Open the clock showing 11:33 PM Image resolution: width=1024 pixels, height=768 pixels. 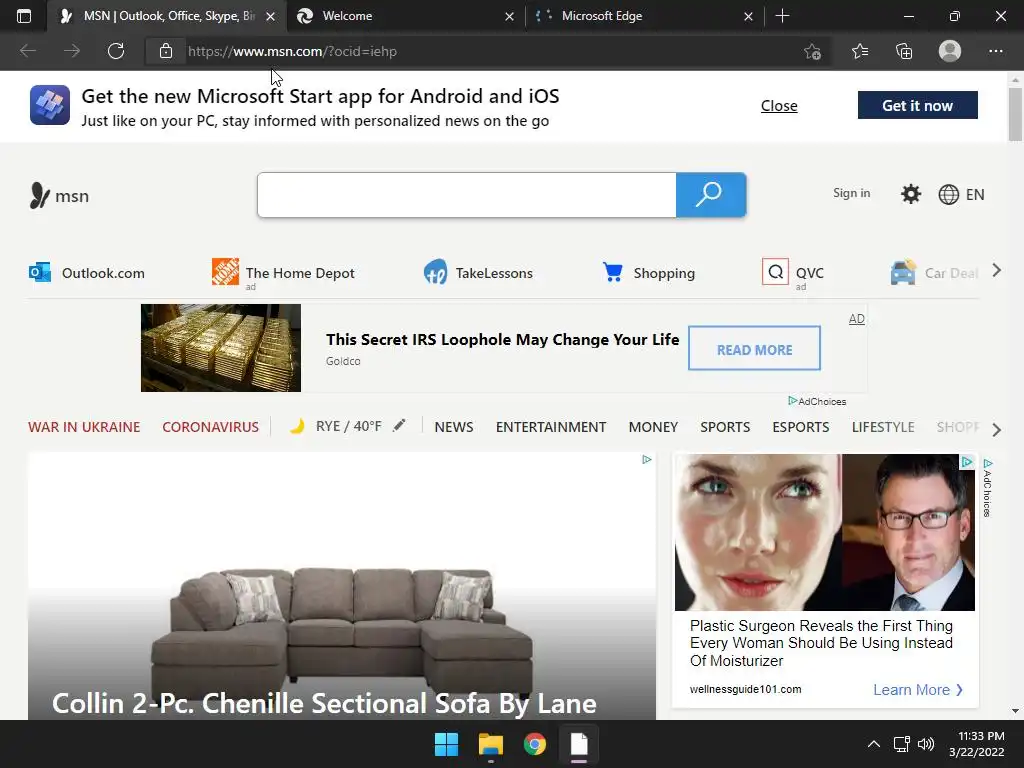coord(977,744)
